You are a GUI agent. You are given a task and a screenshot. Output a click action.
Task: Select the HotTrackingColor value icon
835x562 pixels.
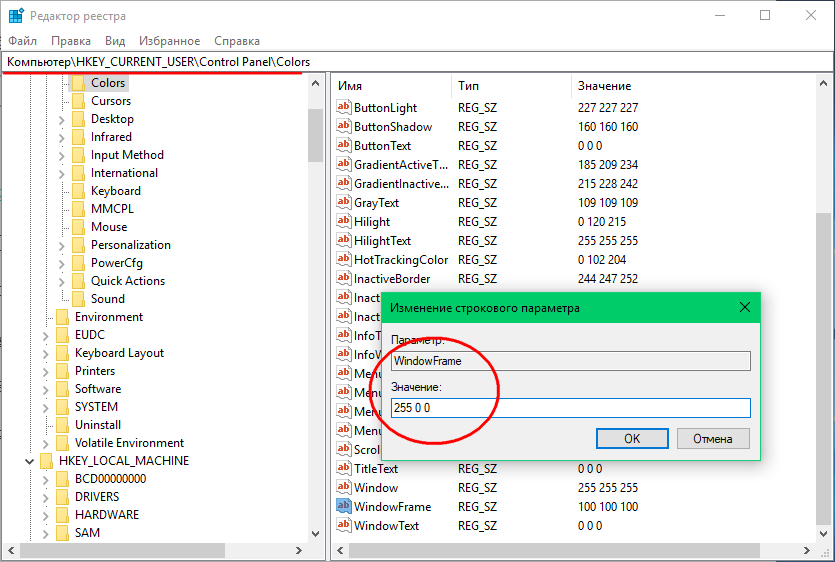point(343,259)
